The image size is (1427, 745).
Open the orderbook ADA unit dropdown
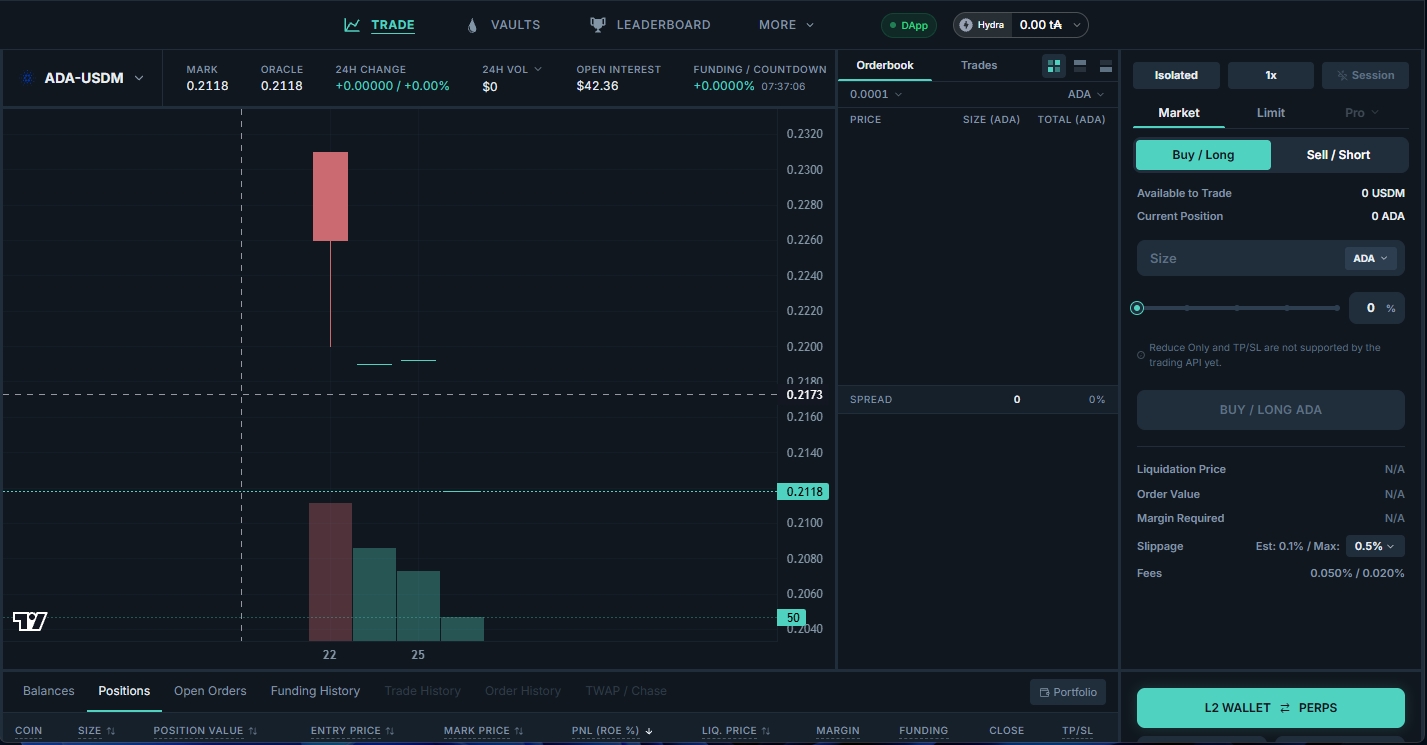(x=1086, y=94)
